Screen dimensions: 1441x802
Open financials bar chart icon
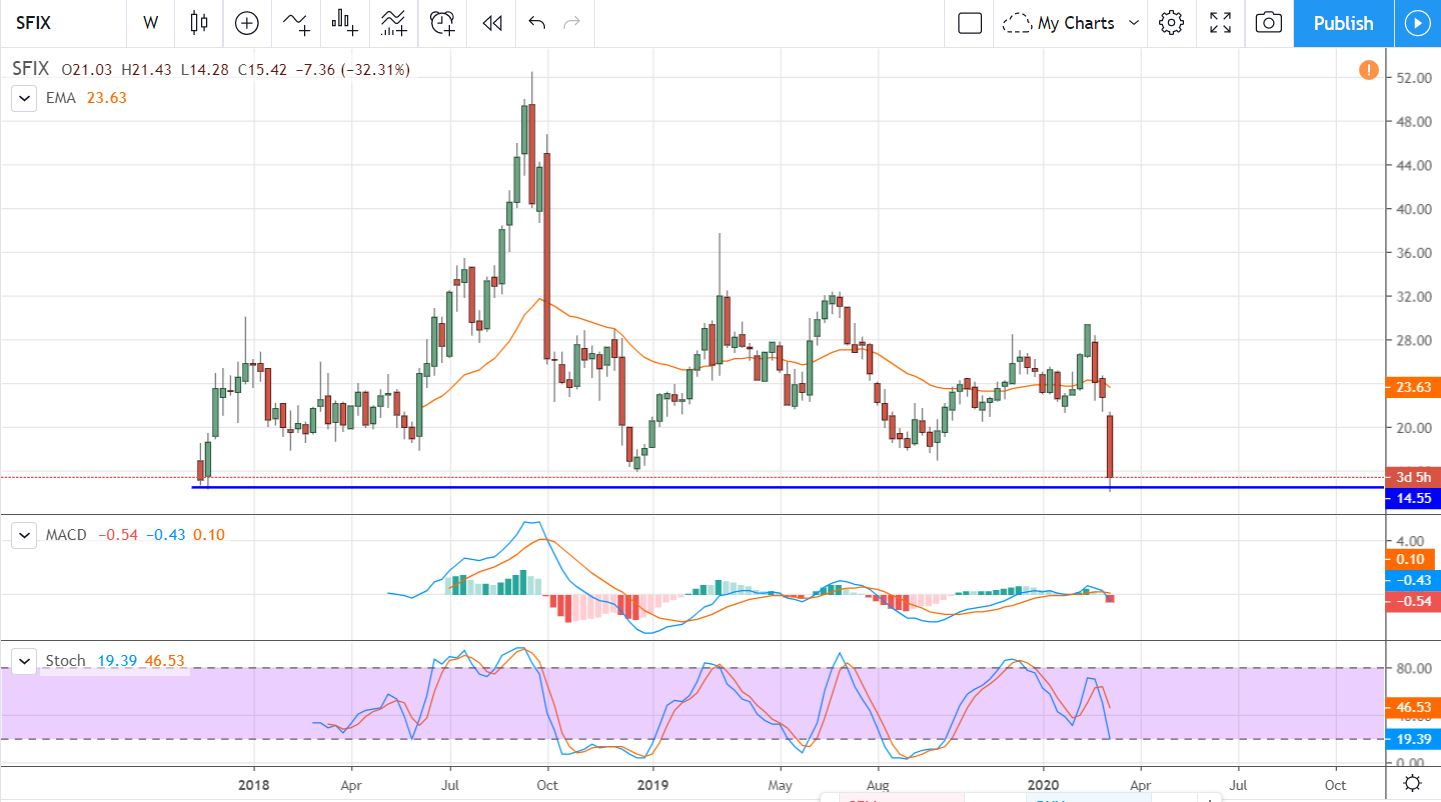pyautogui.click(x=346, y=23)
